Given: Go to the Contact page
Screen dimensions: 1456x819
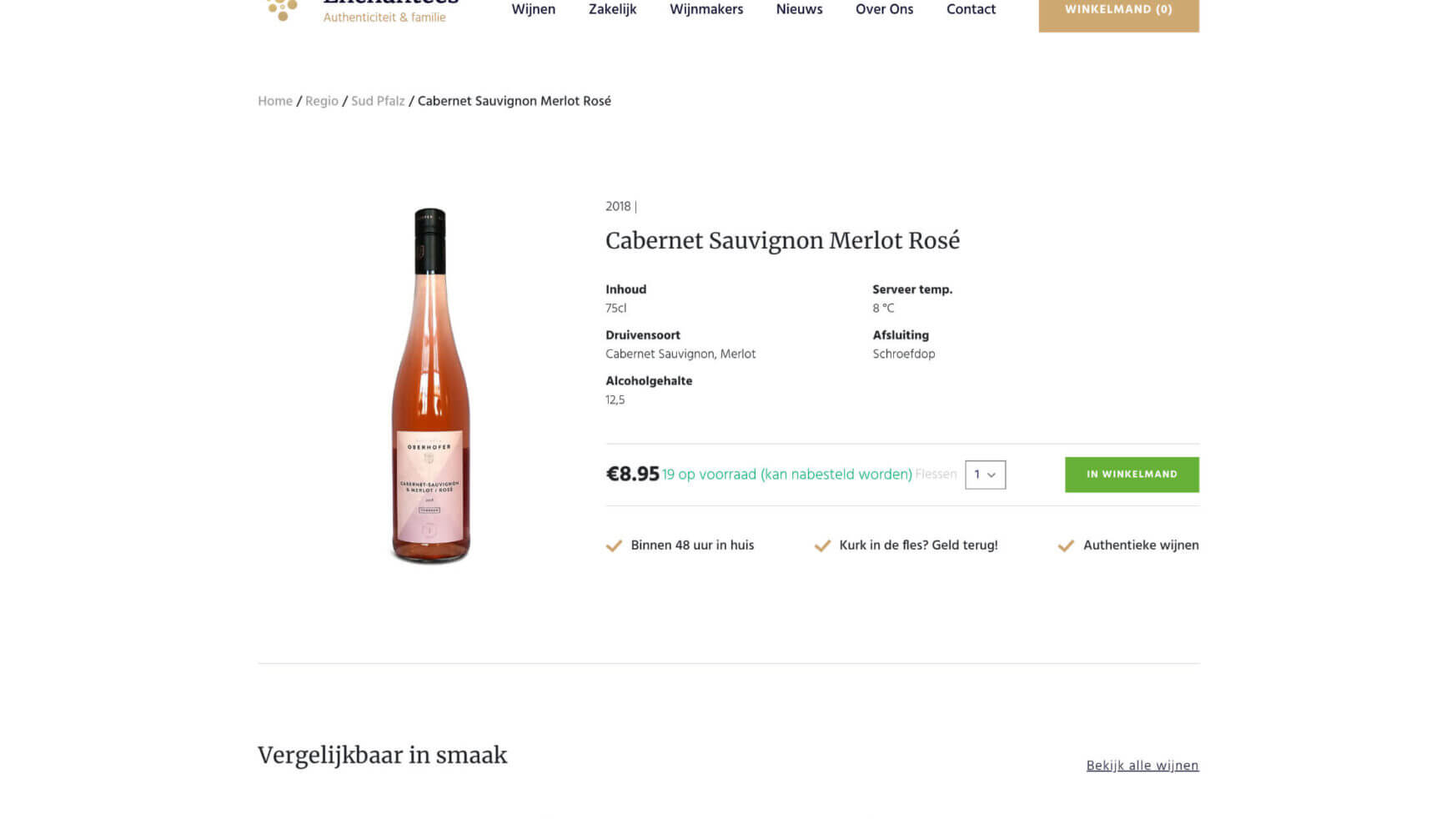Looking at the screenshot, I should (971, 9).
